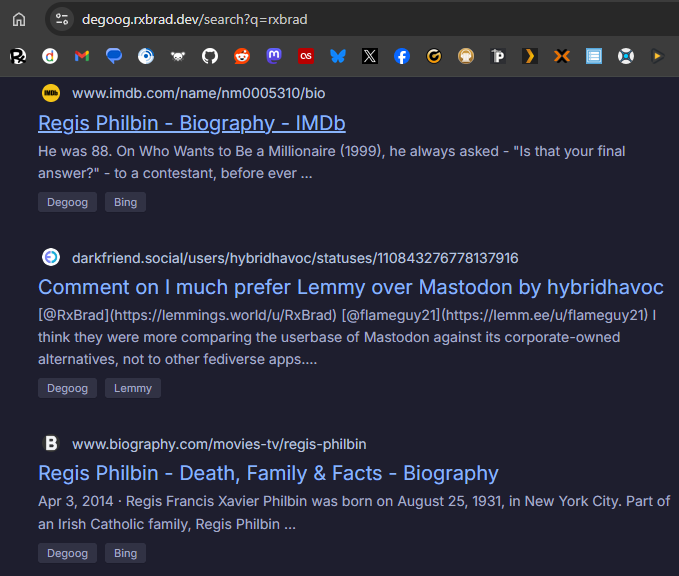Screen dimensions: 679x576
Task: Open Regis Philbin Death, Family & Facts result
Action: pyautogui.click(x=268, y=473)
